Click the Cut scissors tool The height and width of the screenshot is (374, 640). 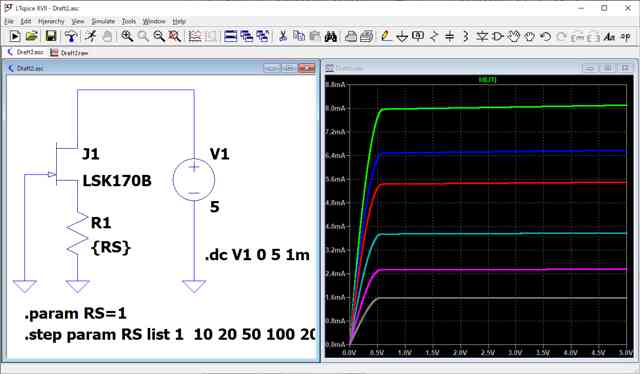tap(282, 36)
